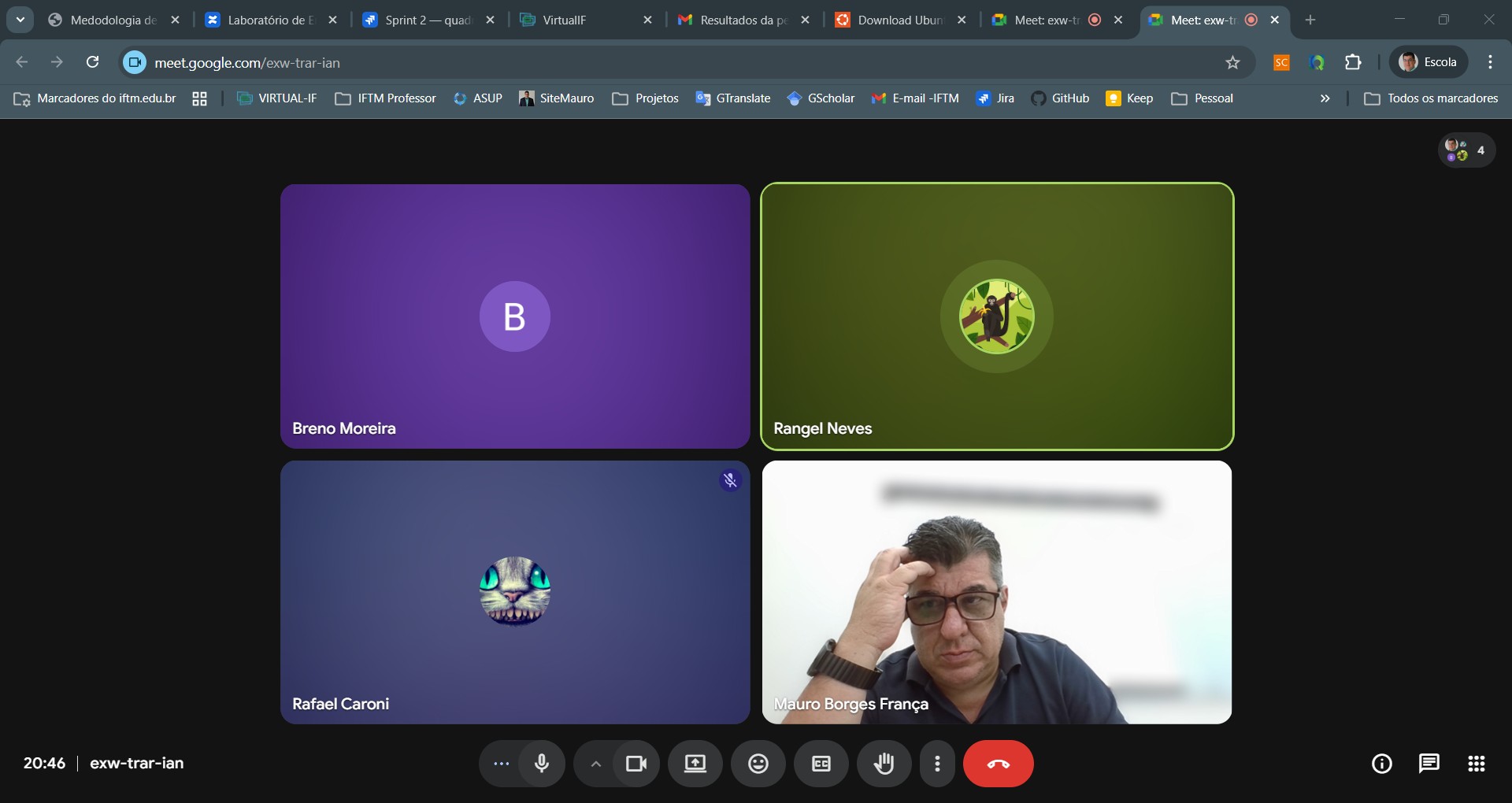Show participants list with count 4
This screenshot has width=1512, height=803.
point(1466,150)
